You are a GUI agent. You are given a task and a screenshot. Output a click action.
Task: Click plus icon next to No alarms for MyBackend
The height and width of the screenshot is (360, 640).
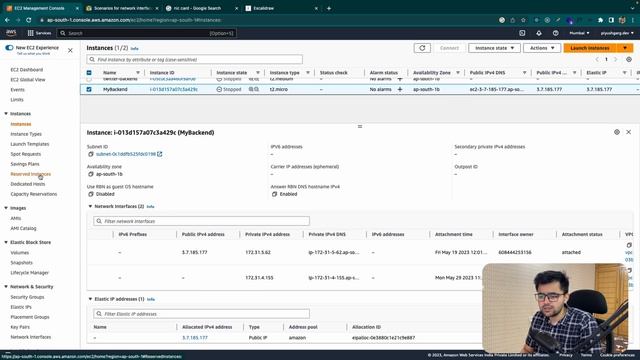[x=400, y=89]
